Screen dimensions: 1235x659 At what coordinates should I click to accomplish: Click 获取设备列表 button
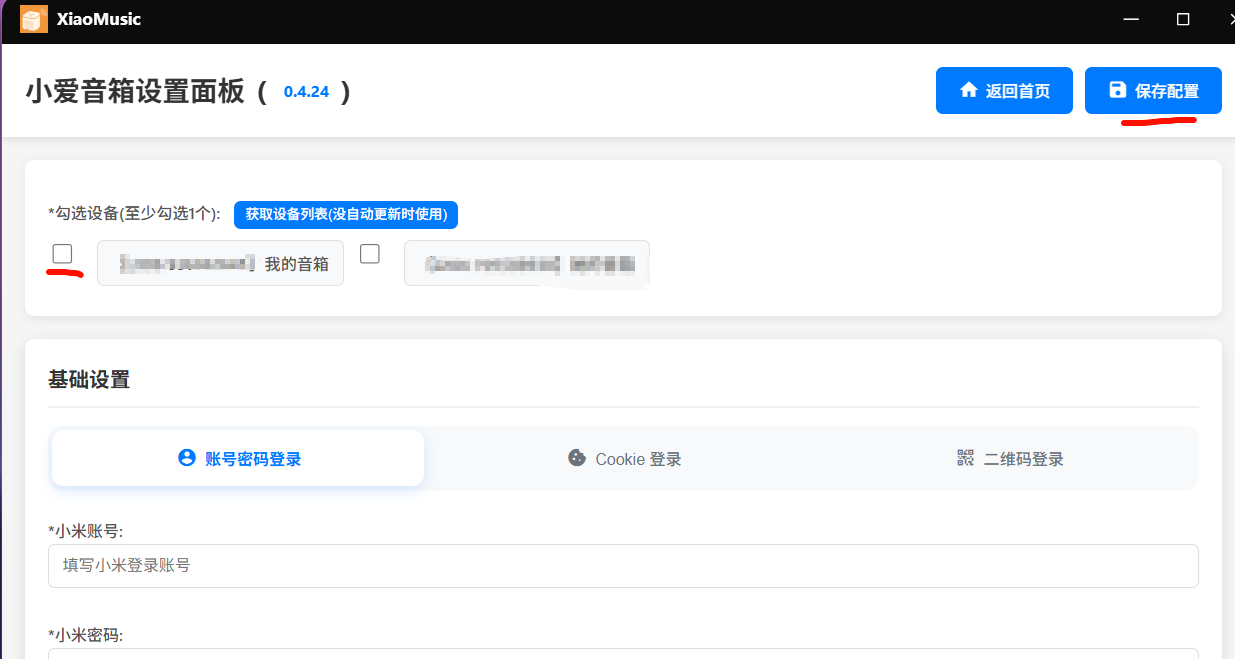pyautogui.click(x=346, y=214)
